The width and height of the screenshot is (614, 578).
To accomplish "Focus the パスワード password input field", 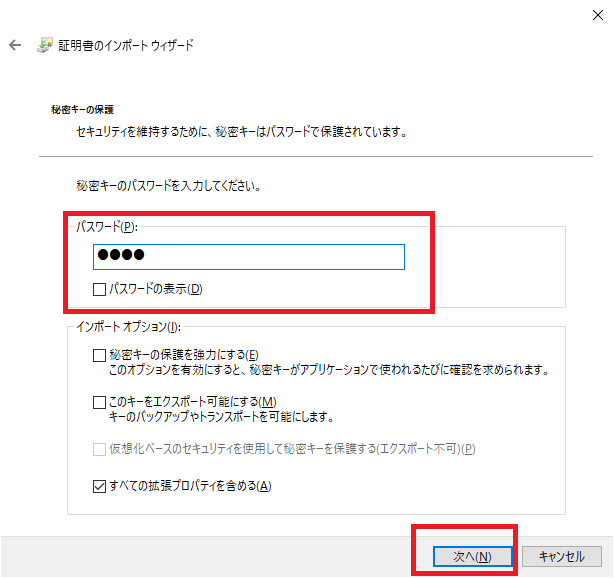I will (x=249, y=257).
